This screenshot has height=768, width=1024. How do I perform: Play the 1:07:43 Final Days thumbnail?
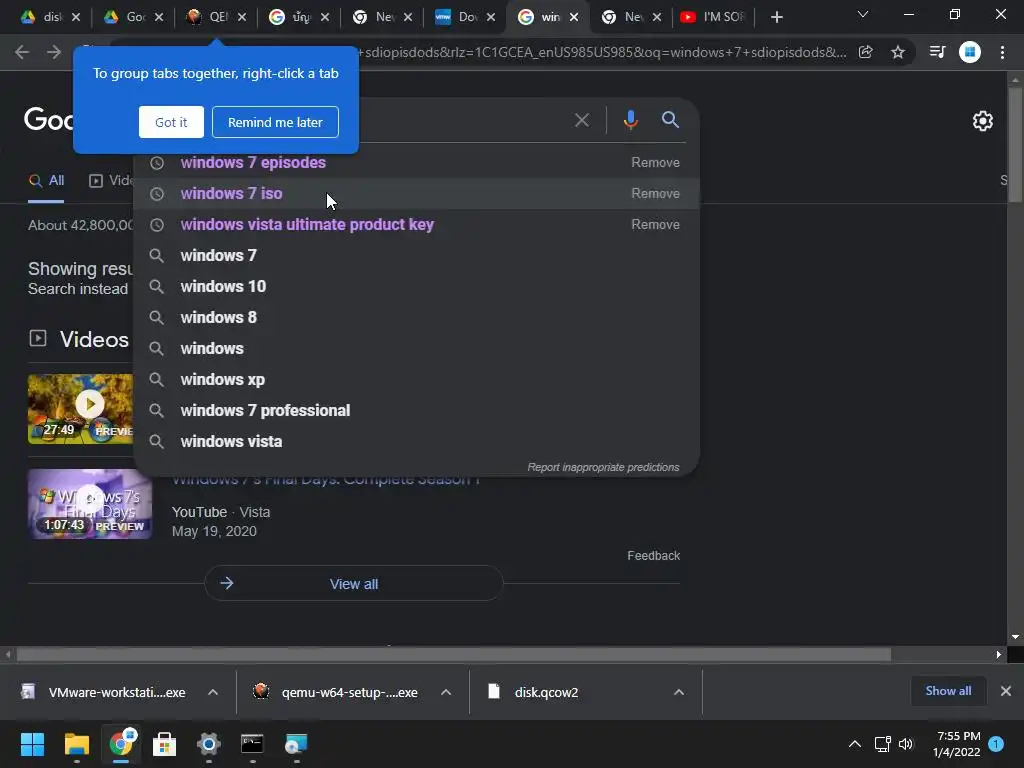(x=90, y=504)
